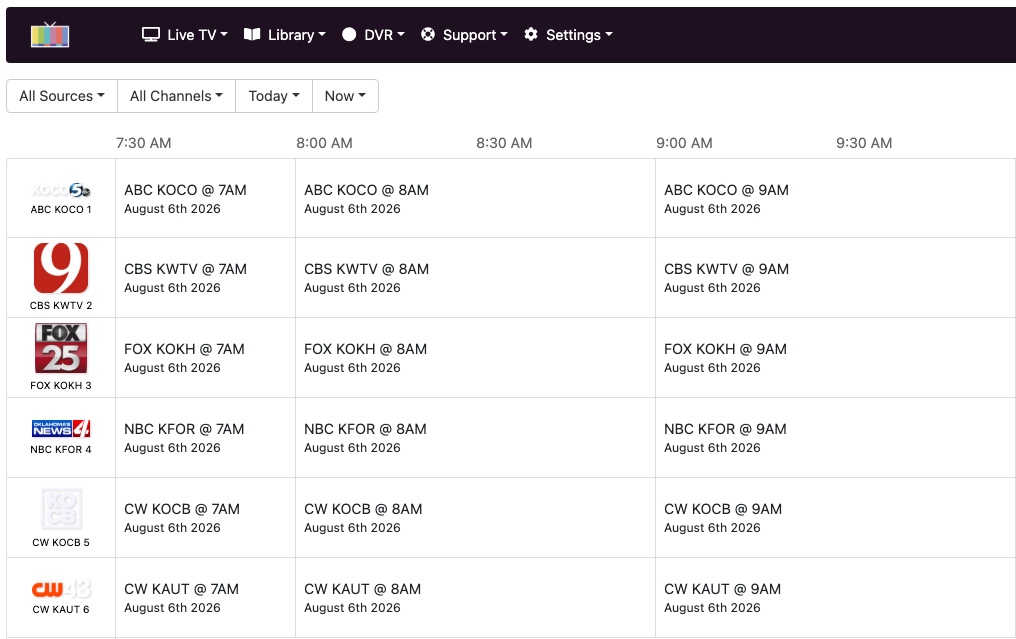Image resolution: width=1016 pixels, height=639 pixels.
Task: Click the CW KOCB @ 7AM listing
Action: coord(205,518)
